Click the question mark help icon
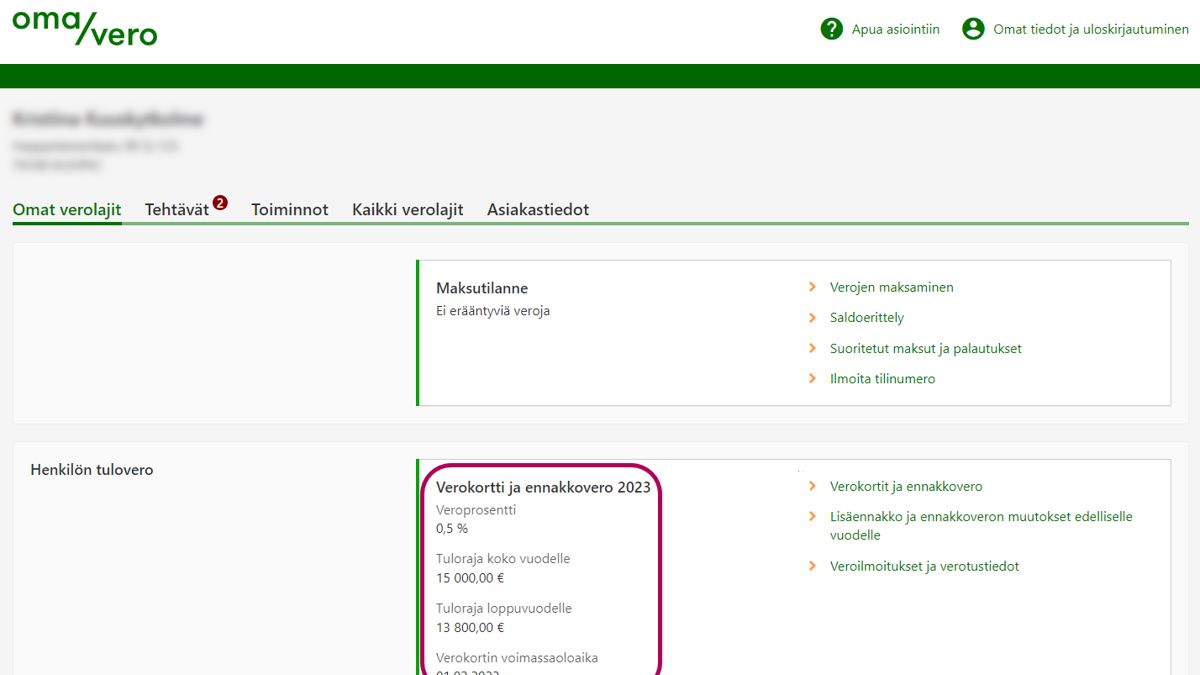Image resolution: width=1200 pixels, height=675 pixels. [831, 29]
